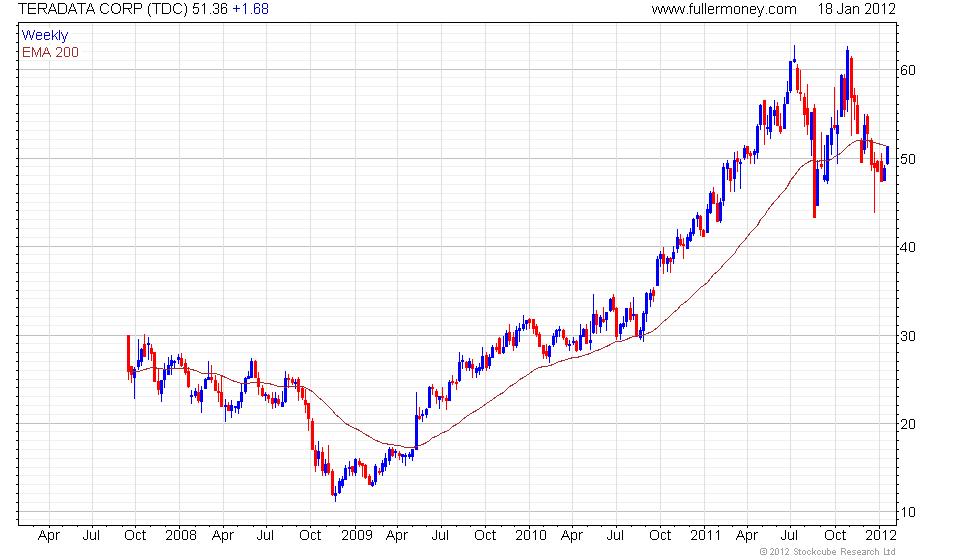Click the 2009 year axis label
This screenshot has height=560, width=980.
[x=357, y=535]
